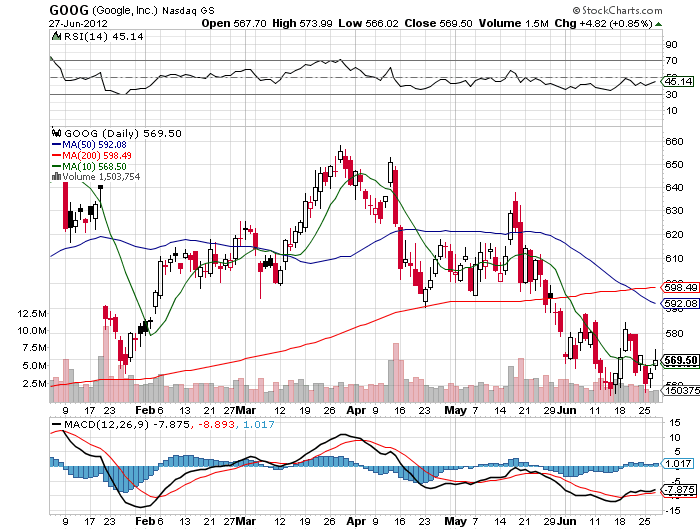Click the 'Low 566.02' header value
Screen dimensions: 700x530
[x=368, y=23]
